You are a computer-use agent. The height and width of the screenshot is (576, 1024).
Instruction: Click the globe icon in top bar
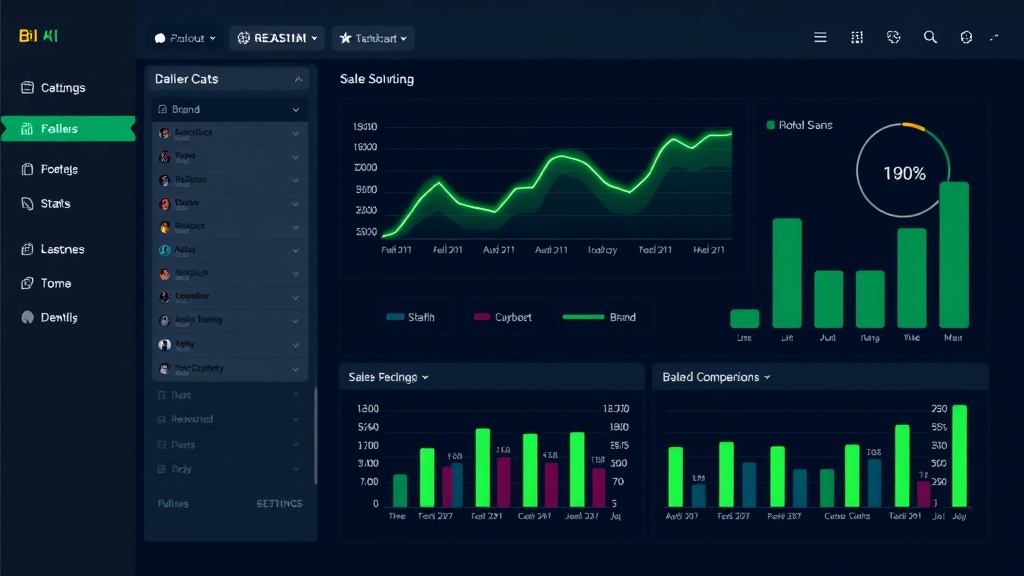(x=893, y=37)
